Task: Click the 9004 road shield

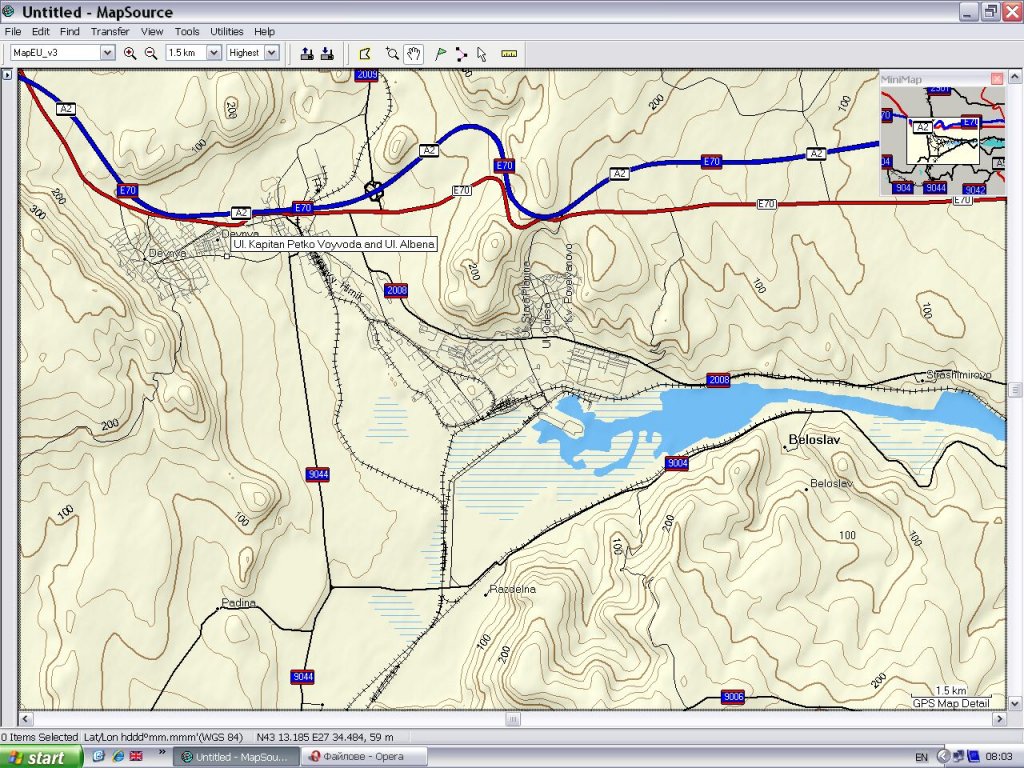Action: (677, 463)
